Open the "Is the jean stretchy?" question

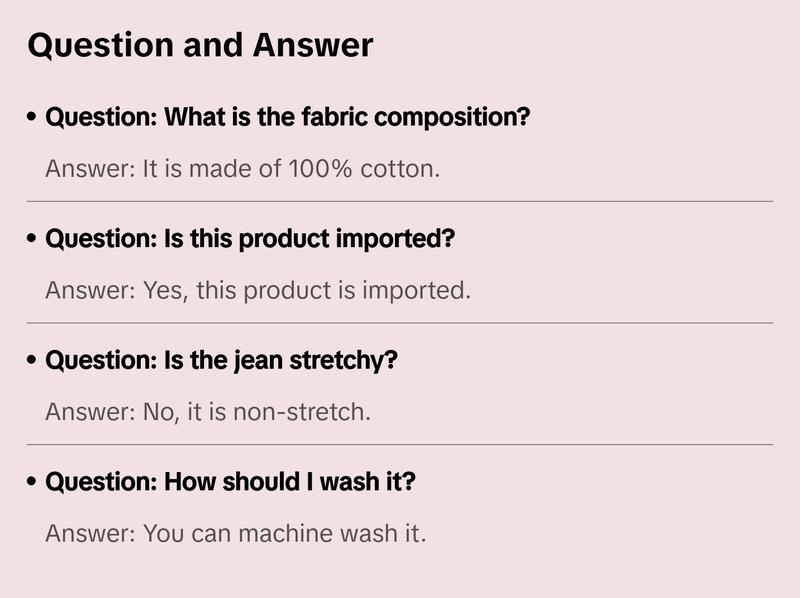(221, 360)
